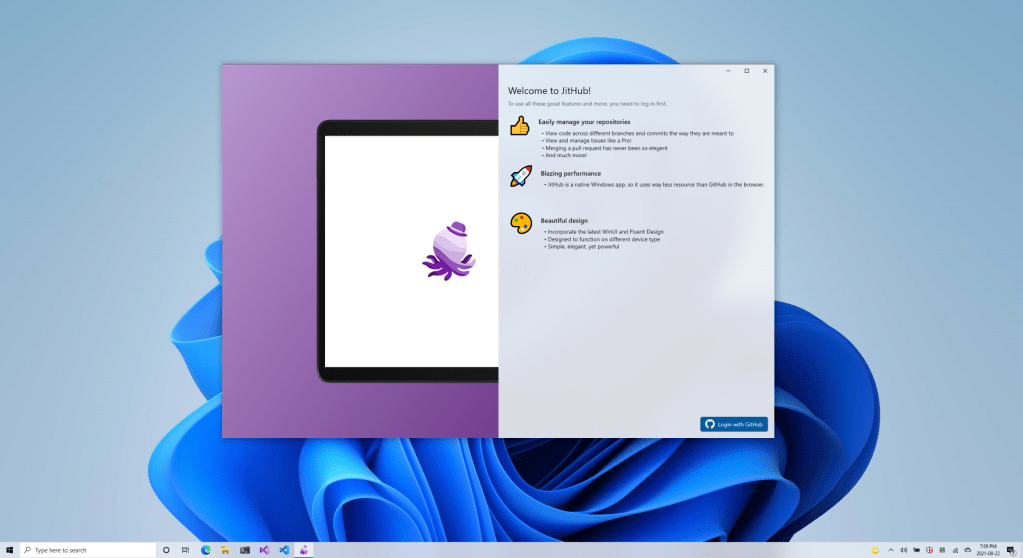Click the thumbs-up icon beside repositories heading
1023x558 pixels.
pos(519,126)
